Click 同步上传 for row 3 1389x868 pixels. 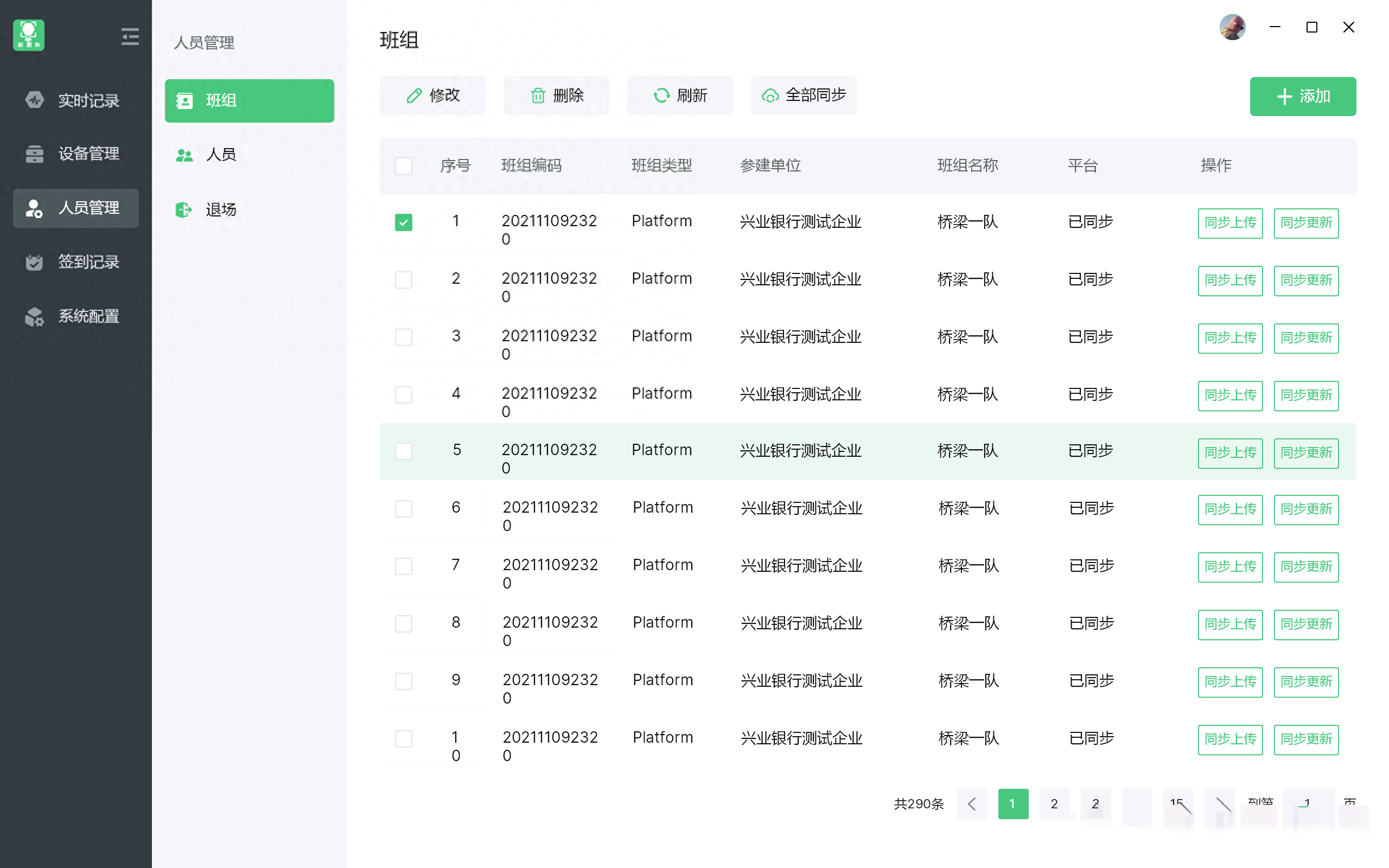1229,337
